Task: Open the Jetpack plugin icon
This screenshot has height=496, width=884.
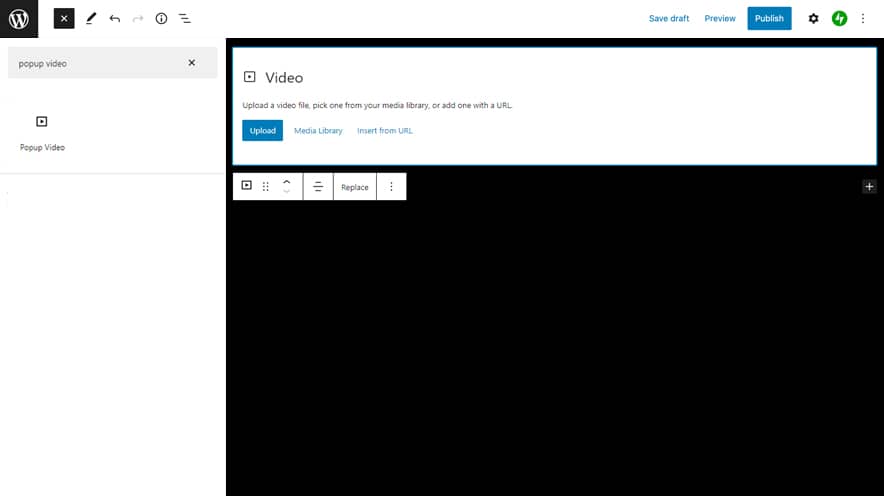Action: pos(839,19)
